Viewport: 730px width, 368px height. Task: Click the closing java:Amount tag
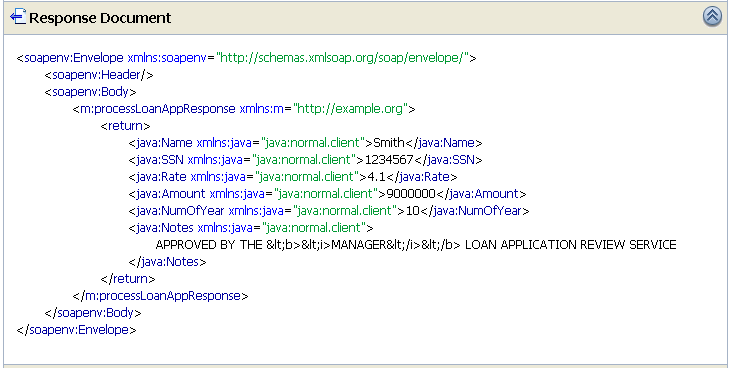pyautogui.click(x=481, y=194)
